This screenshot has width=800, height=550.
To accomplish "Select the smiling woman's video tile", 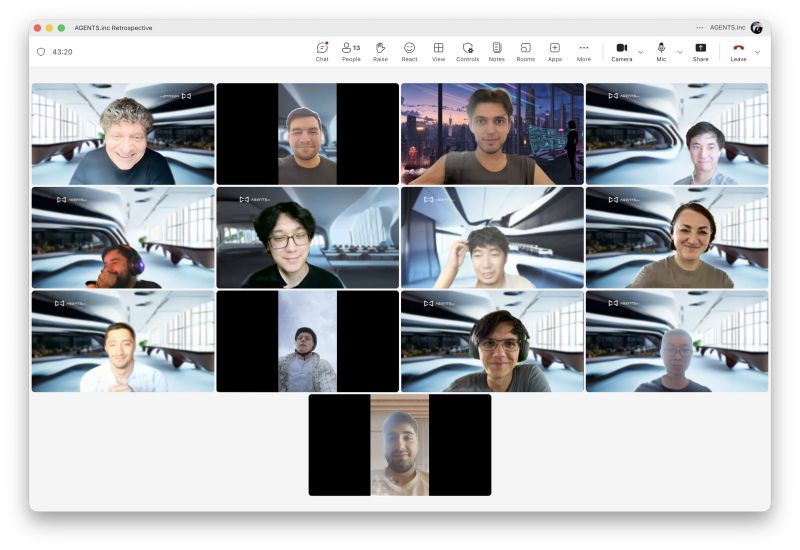I will [677, 237].
